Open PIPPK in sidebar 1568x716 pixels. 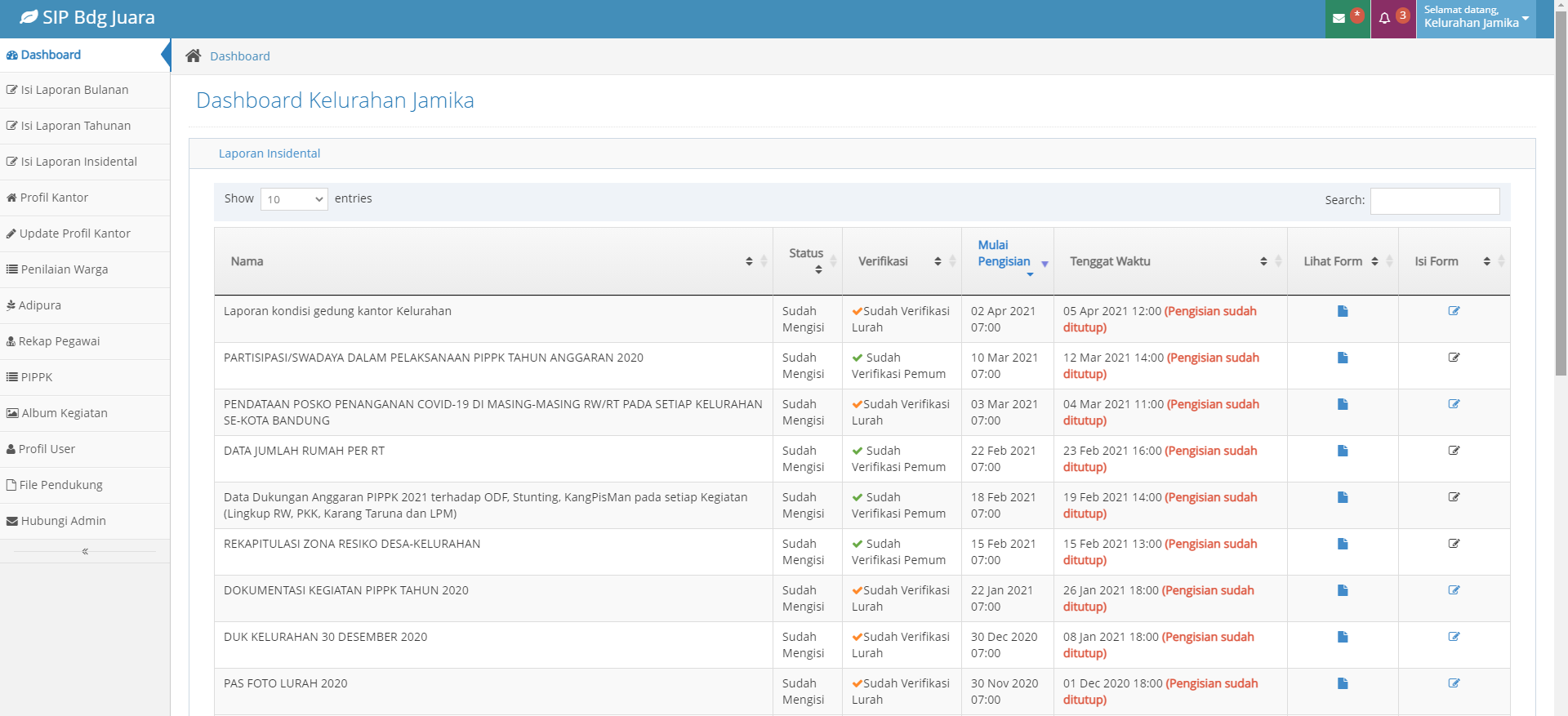click(85, 377)
